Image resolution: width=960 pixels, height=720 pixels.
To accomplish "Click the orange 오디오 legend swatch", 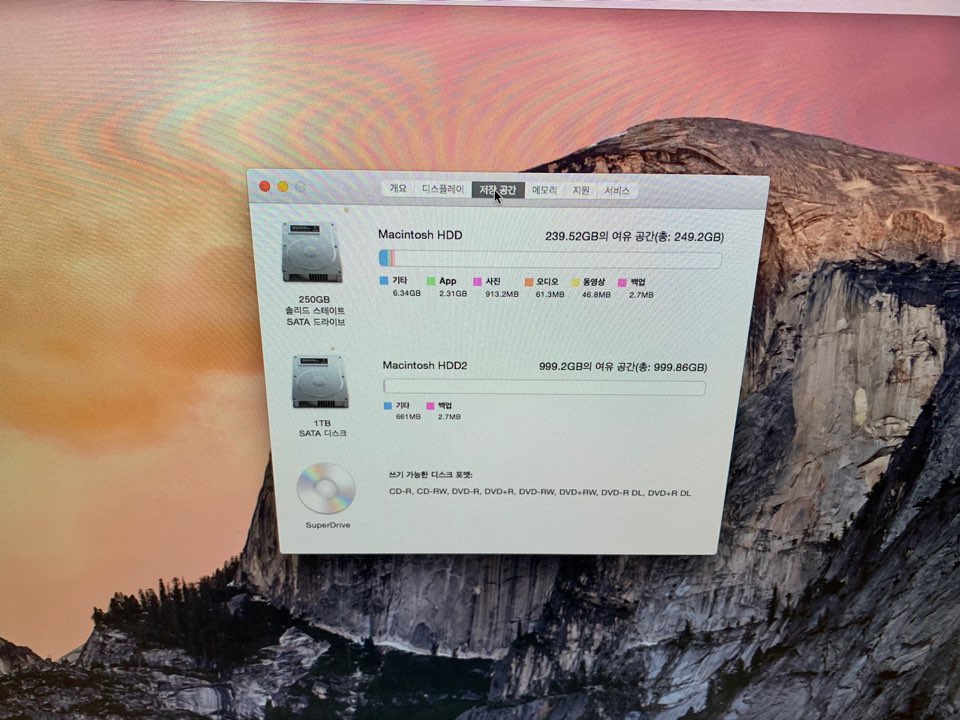I will [527, 282].
